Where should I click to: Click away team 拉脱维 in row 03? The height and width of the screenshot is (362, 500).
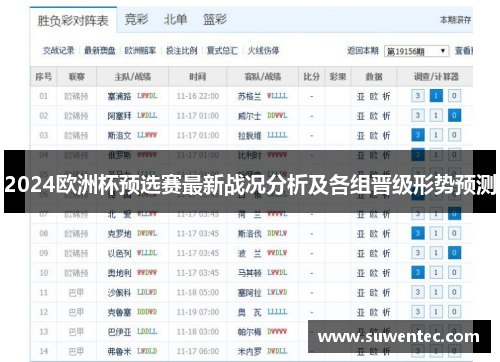point(249,136)
